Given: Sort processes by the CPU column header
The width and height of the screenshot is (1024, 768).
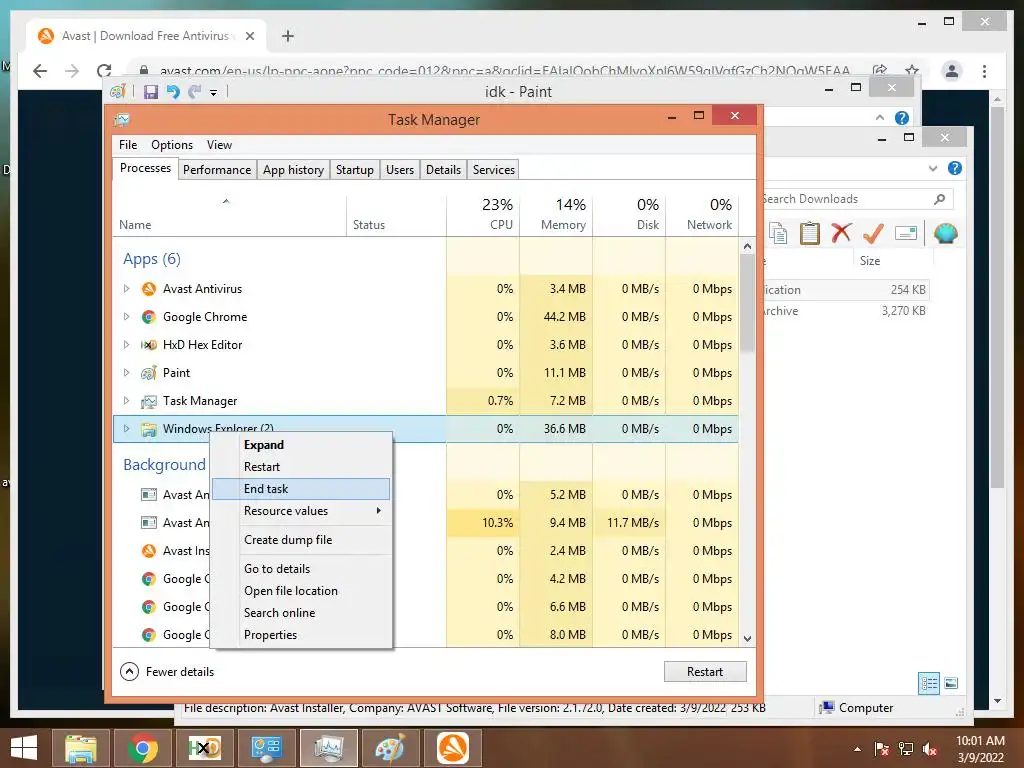Looking at the screenshot, I should [x=483, y=216].
